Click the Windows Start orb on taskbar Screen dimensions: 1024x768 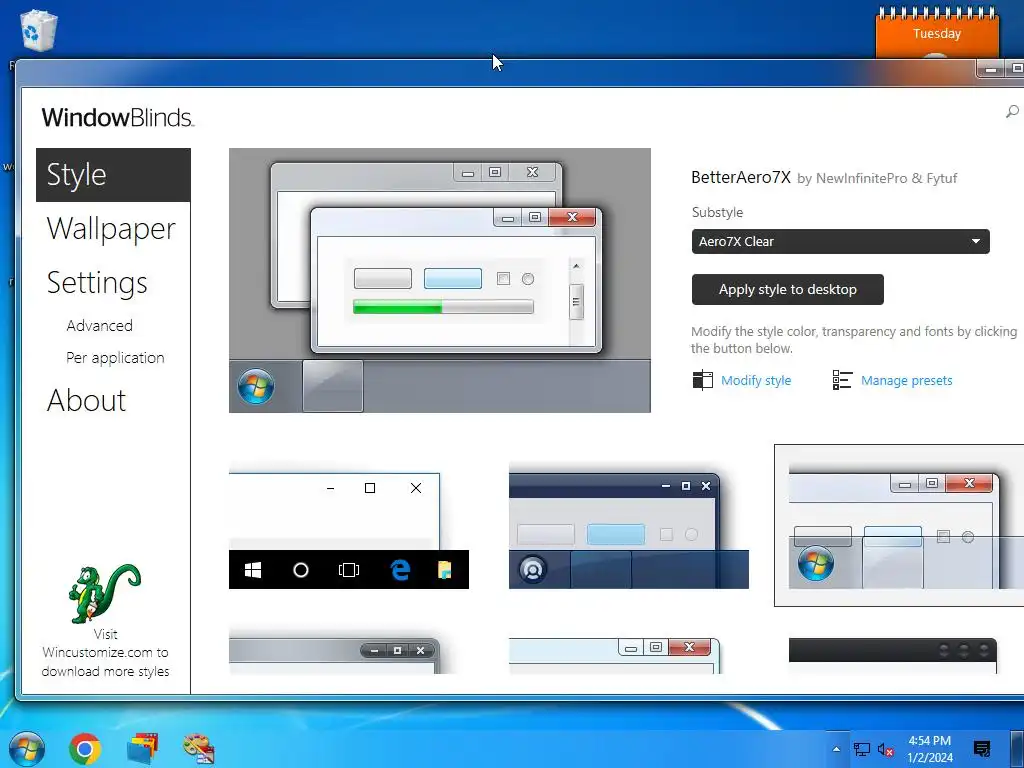coord(27,749)
